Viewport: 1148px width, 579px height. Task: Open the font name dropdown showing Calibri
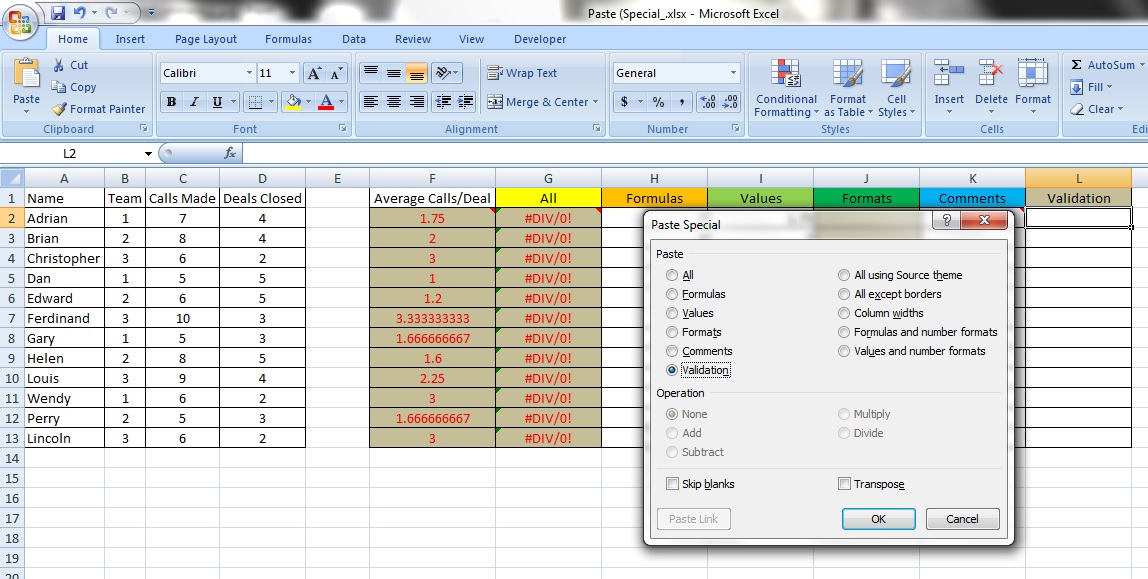click(249, 73)
